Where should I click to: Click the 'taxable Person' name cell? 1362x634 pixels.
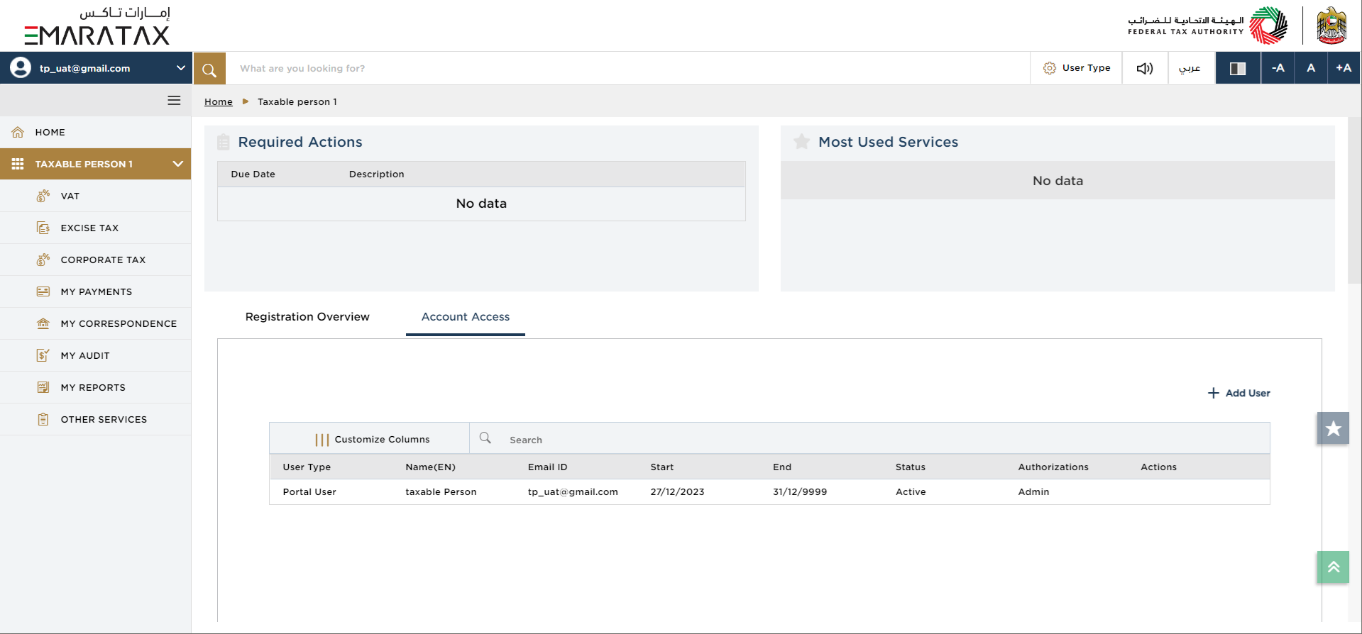pyautogui.click(x=441, y=492)
